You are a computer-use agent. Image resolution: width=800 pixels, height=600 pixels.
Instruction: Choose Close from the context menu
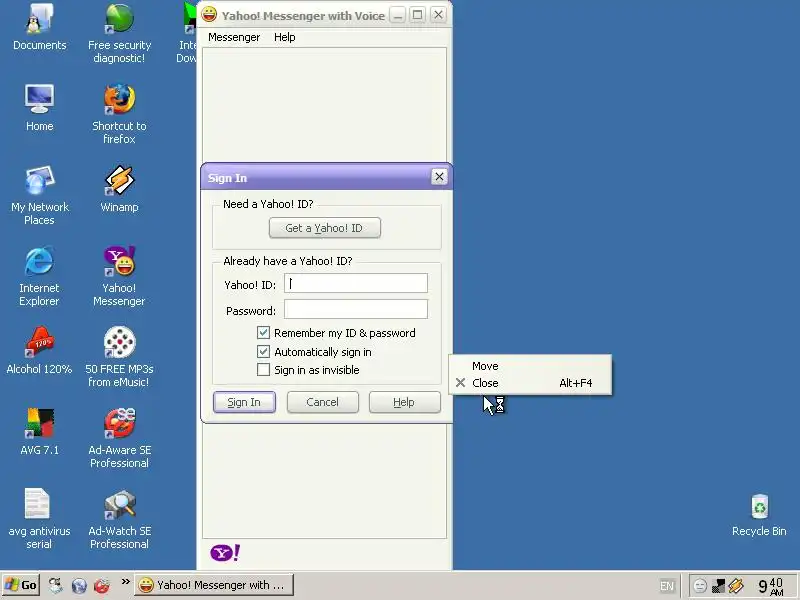point(530,383)
